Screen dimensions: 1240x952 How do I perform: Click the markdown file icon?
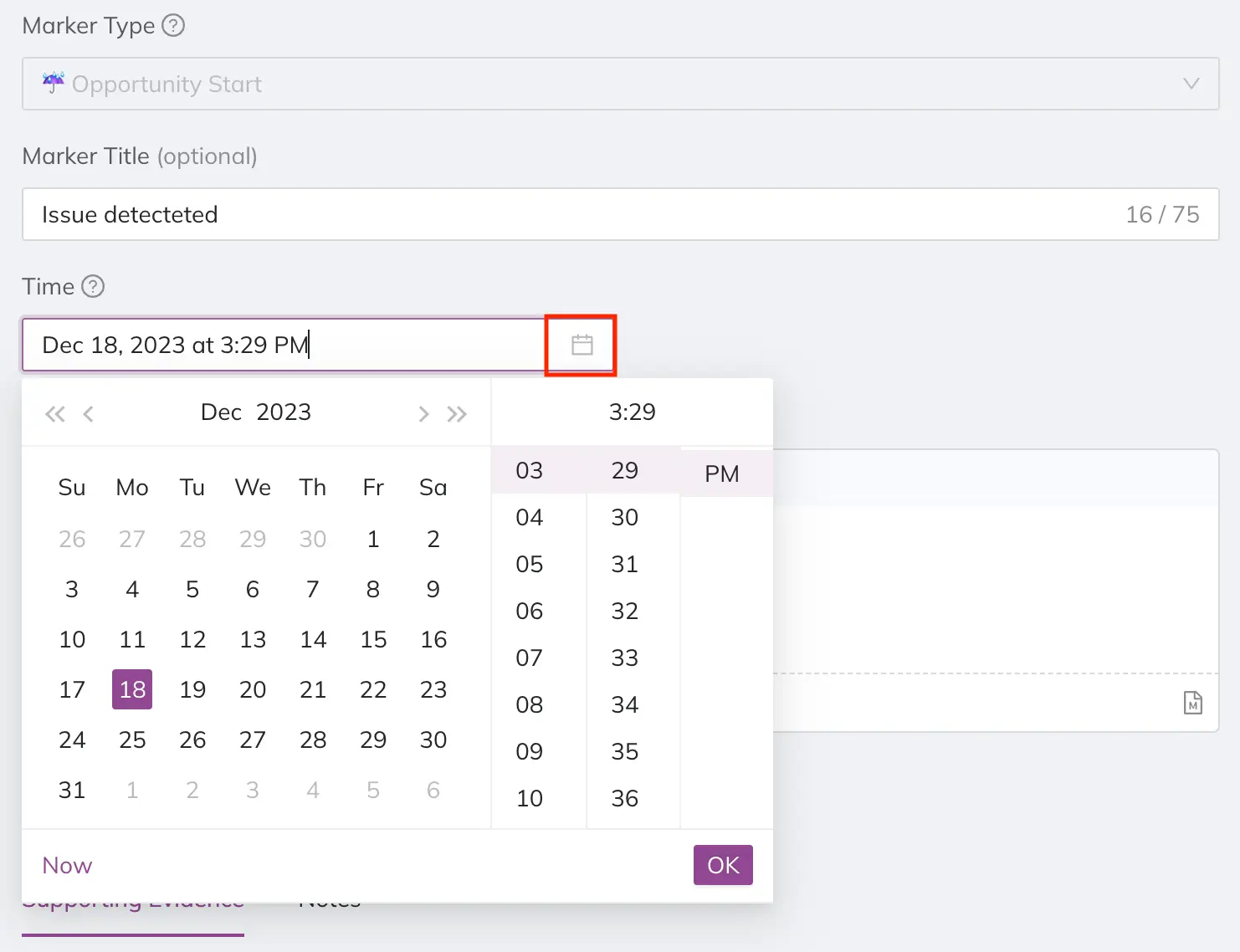point(1193,703)
